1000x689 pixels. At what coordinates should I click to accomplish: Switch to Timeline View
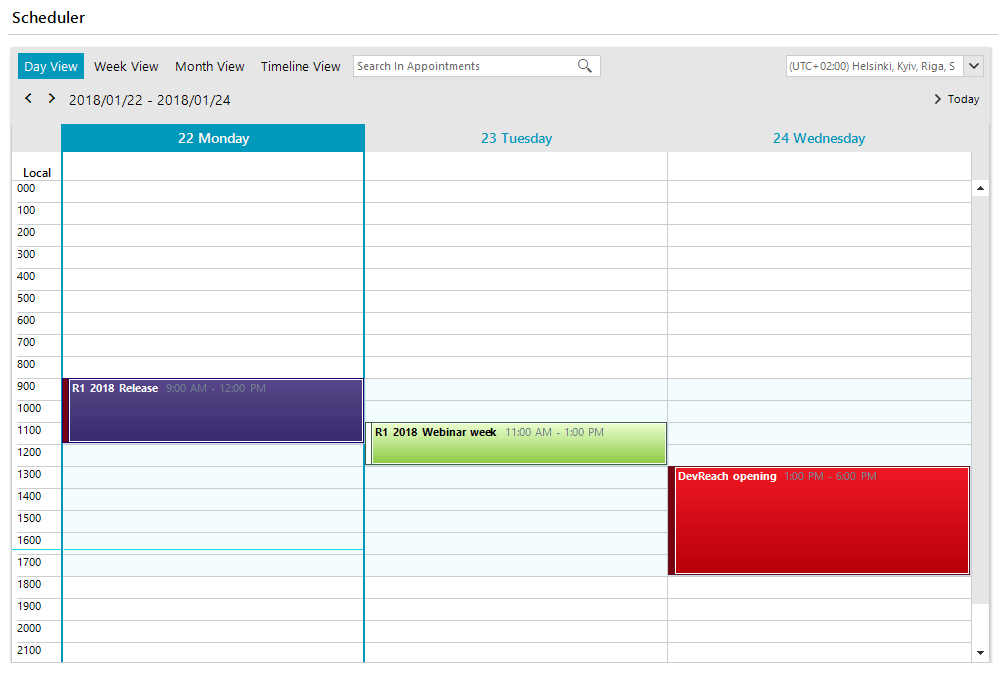(x=300, y=66)
